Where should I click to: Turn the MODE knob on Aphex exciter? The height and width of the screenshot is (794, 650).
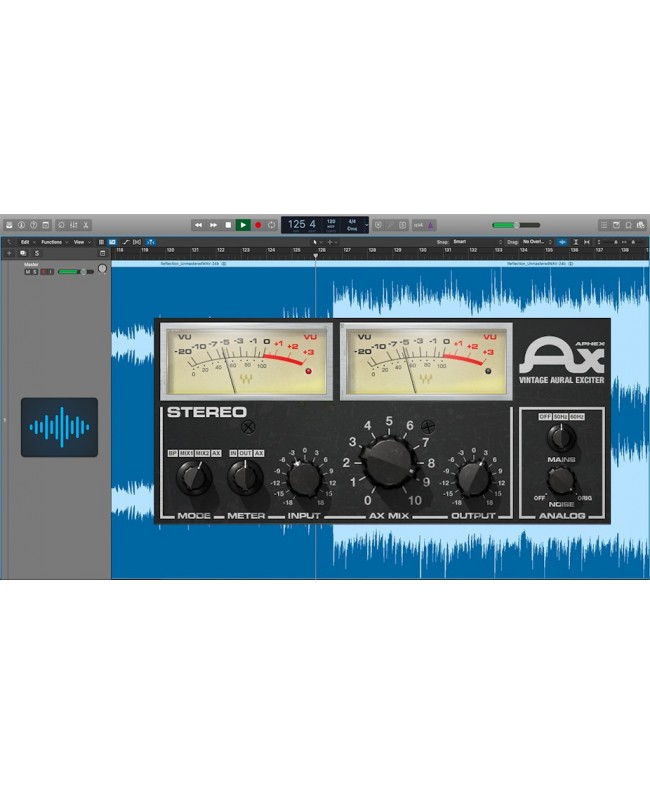[x=193, y=478]
